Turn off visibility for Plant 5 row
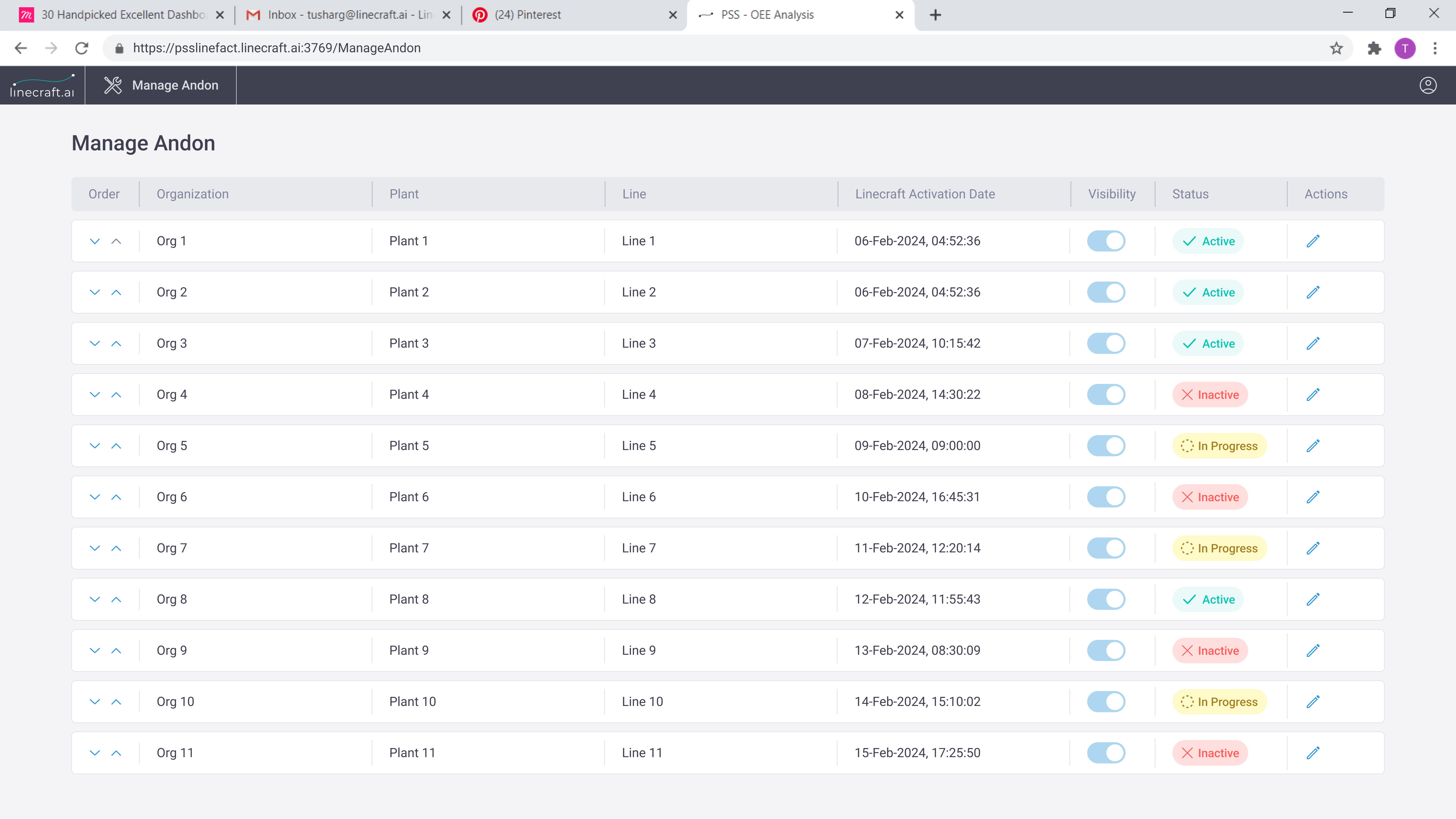Viewport: 1456px width, 819px height. pos(1106,446)
